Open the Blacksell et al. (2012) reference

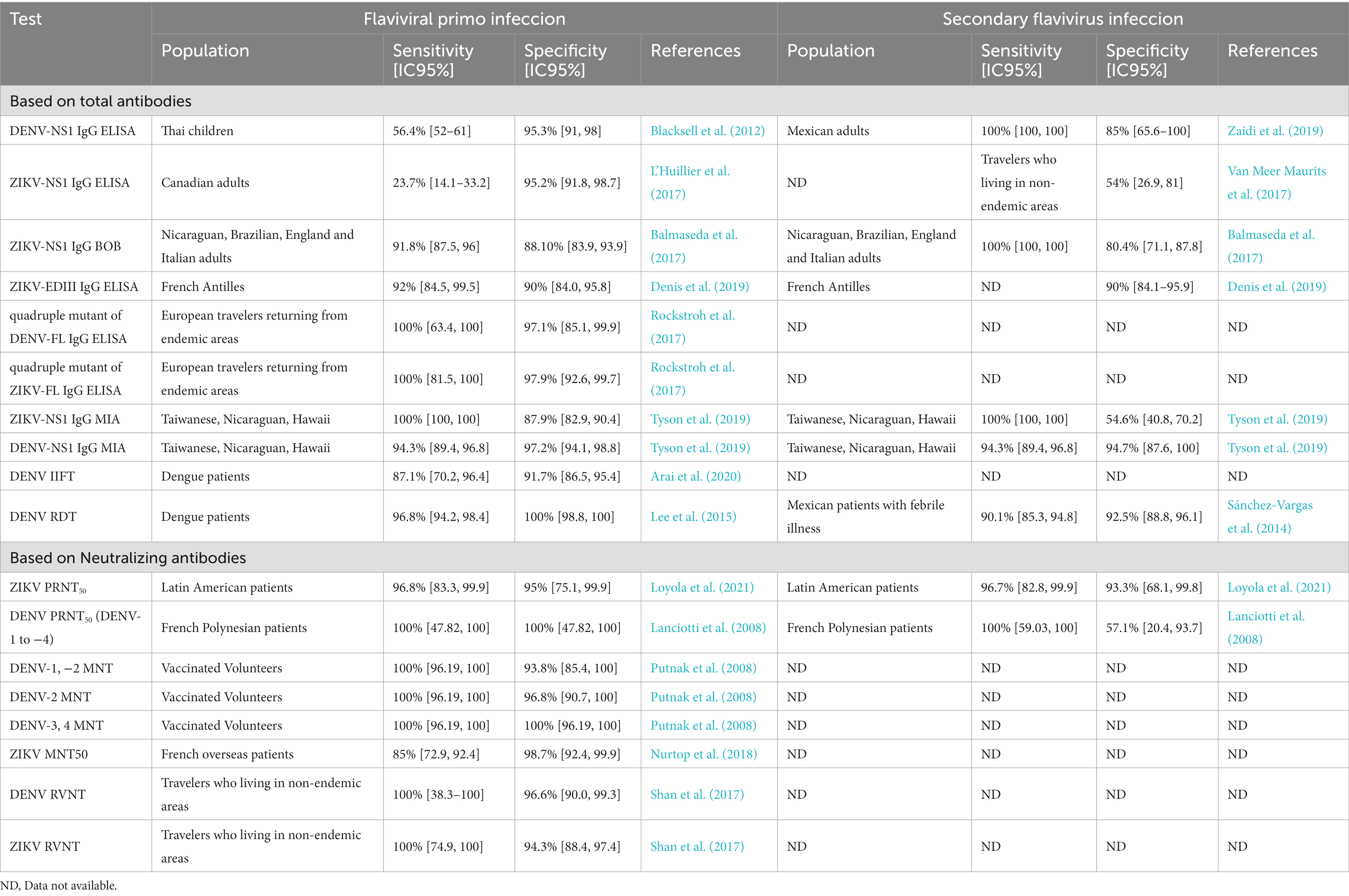[707, 131]
